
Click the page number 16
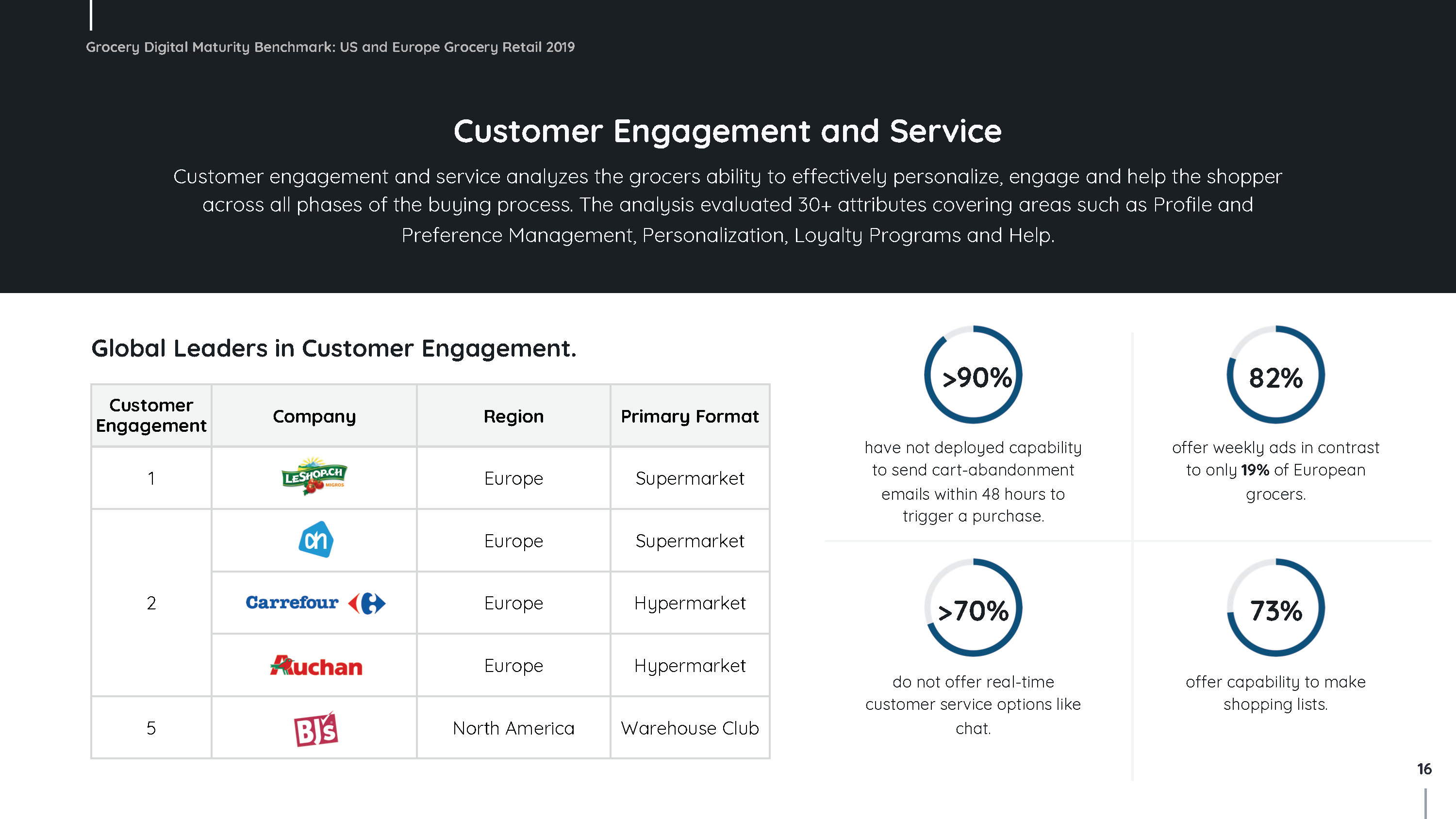click(1424, 769)
